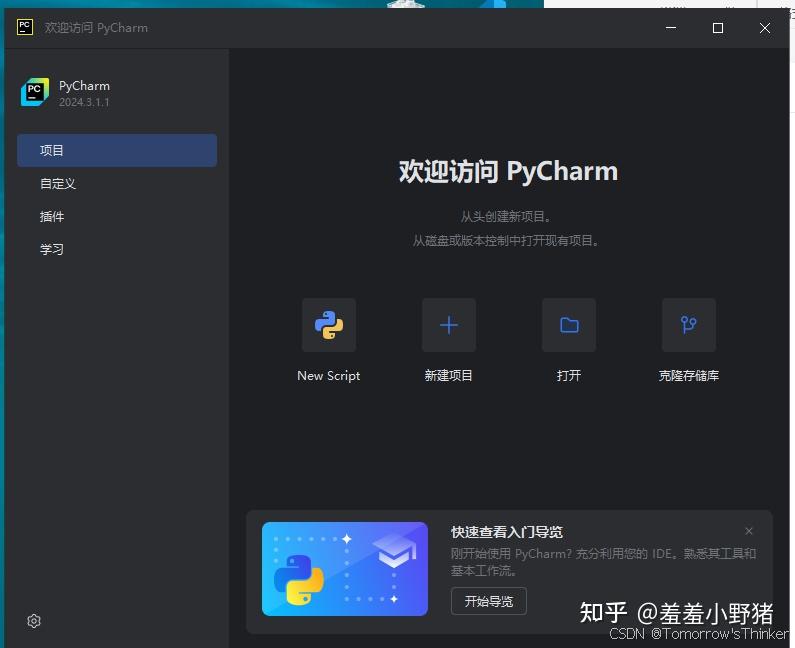
Task: Click the onboarding tour thumbnail image
Action: [345, 569]
